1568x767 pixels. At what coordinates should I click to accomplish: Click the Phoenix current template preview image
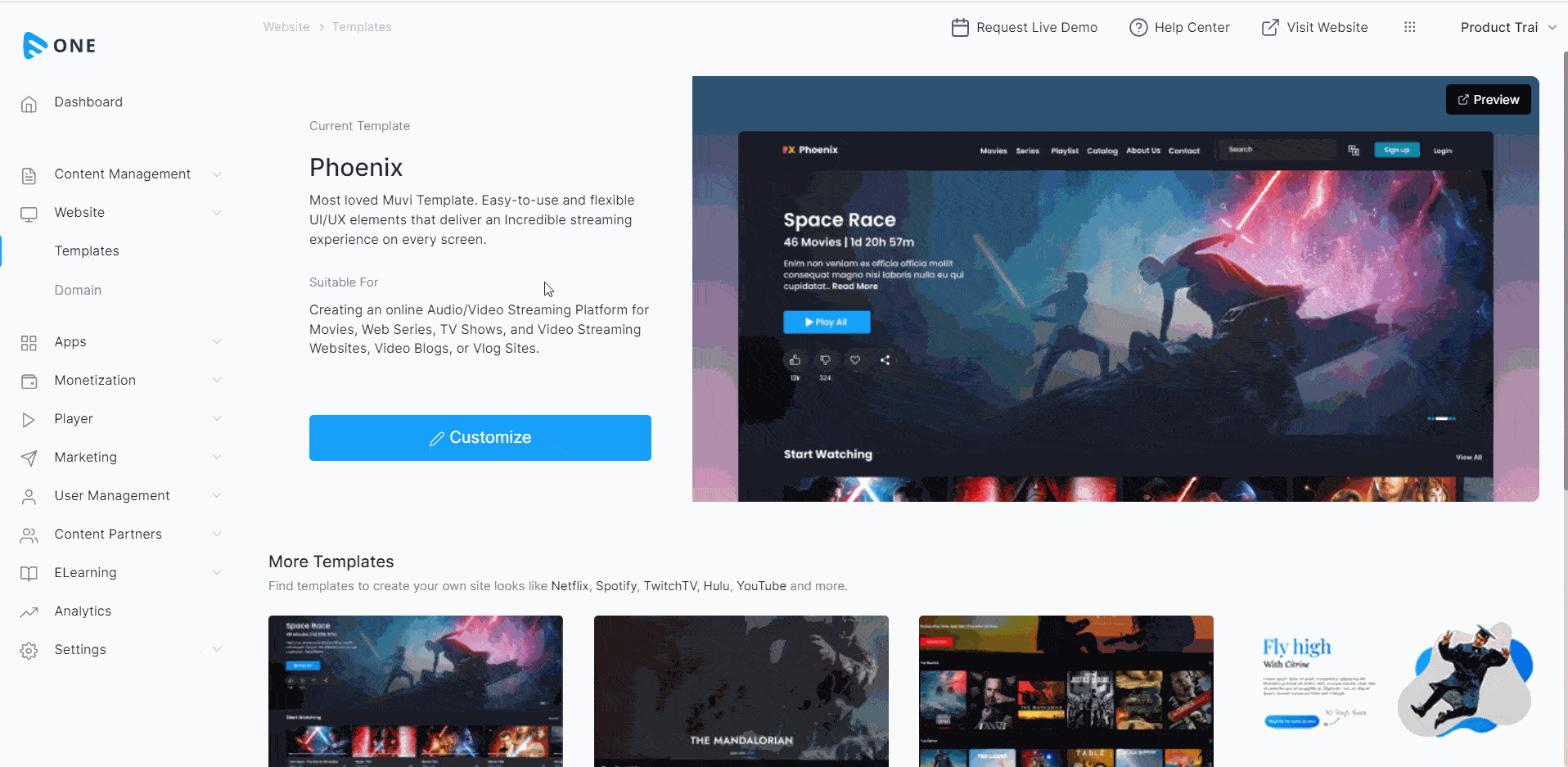[x=1115, y=289]
